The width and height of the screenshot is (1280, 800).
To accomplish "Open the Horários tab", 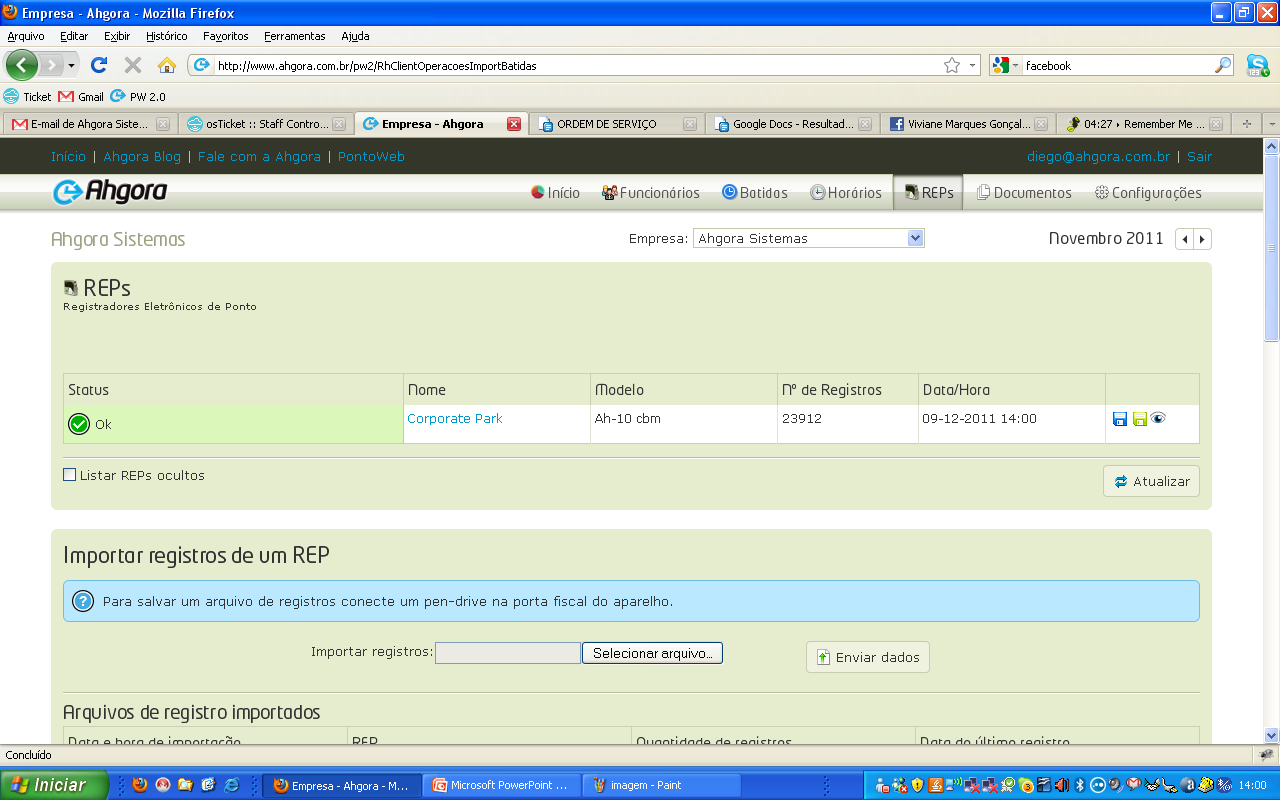I will coord(846,193).
